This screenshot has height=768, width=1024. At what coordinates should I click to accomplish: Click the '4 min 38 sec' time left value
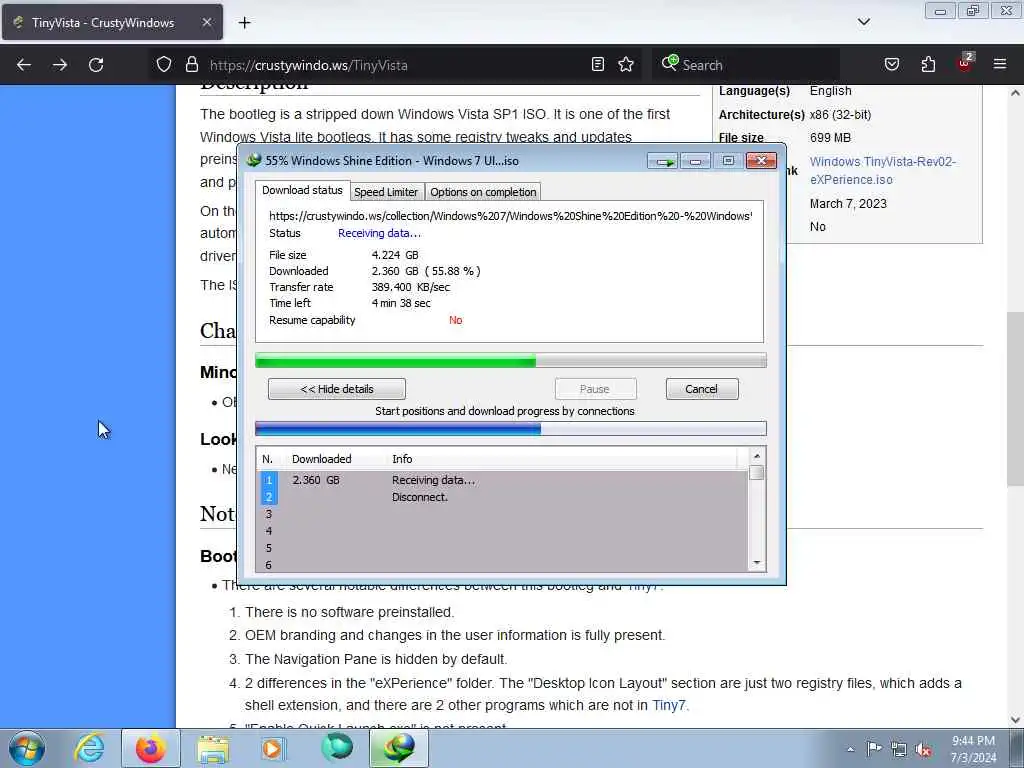click(x=401, y=303)
